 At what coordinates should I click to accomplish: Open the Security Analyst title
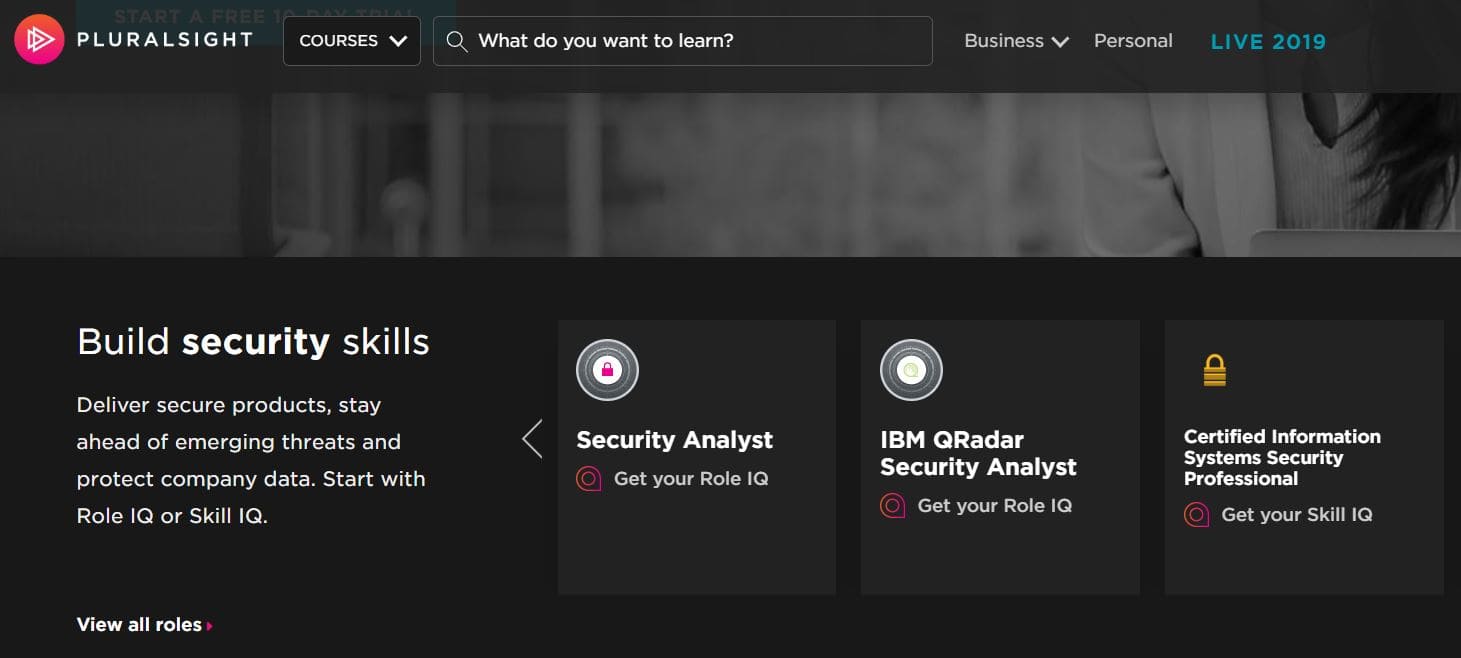(x=675, y=440)
